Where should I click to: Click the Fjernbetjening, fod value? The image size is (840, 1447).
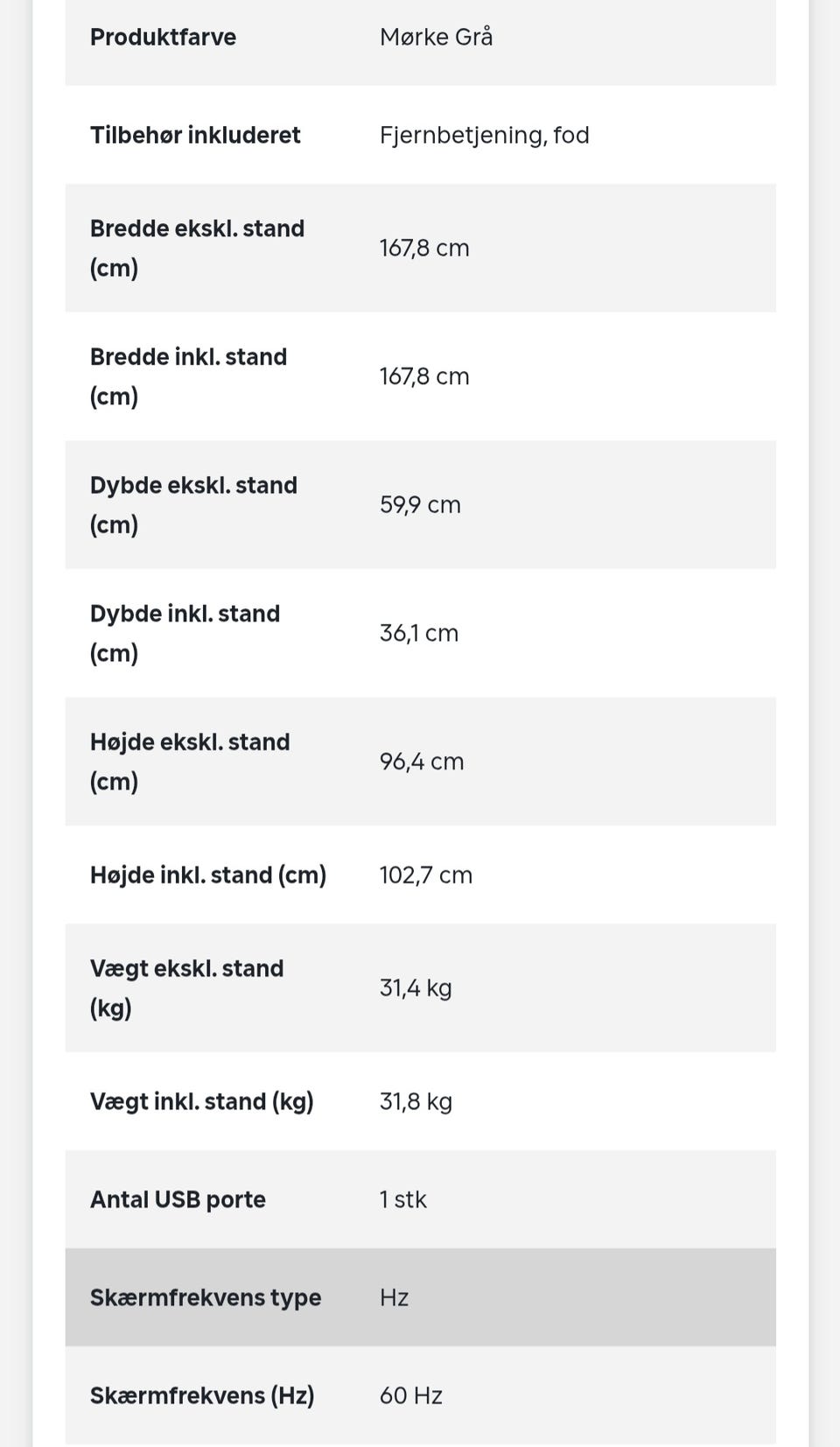click(x=484, y=135)
